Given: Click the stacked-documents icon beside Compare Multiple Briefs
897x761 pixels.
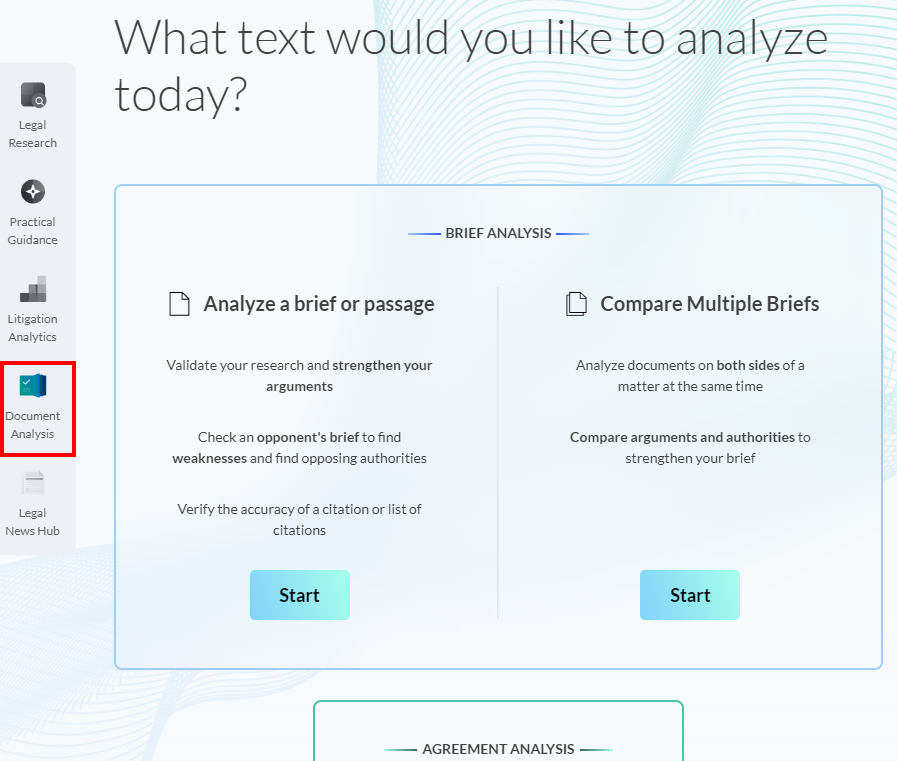Looking at the screenshot, I should click(x=576, y=302).
